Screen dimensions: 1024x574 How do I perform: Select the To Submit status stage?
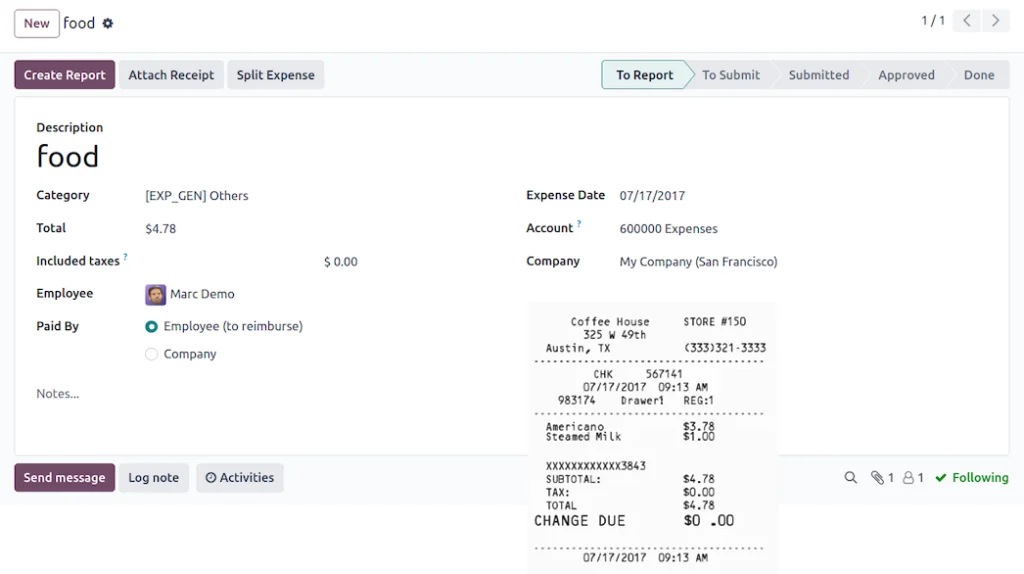click(731, 75)
